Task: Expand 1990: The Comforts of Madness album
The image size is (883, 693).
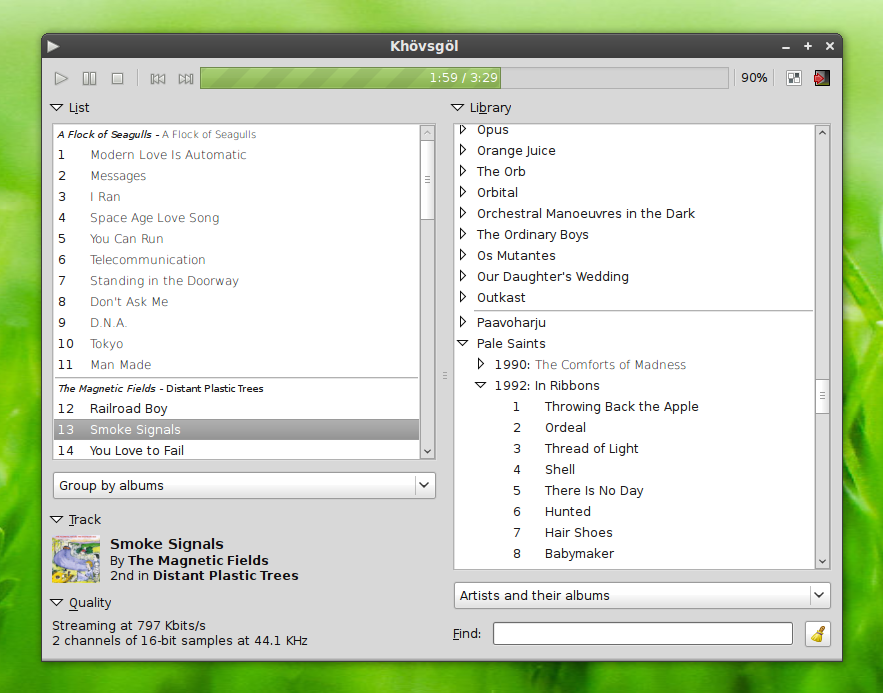Action: tap(480, 364)
